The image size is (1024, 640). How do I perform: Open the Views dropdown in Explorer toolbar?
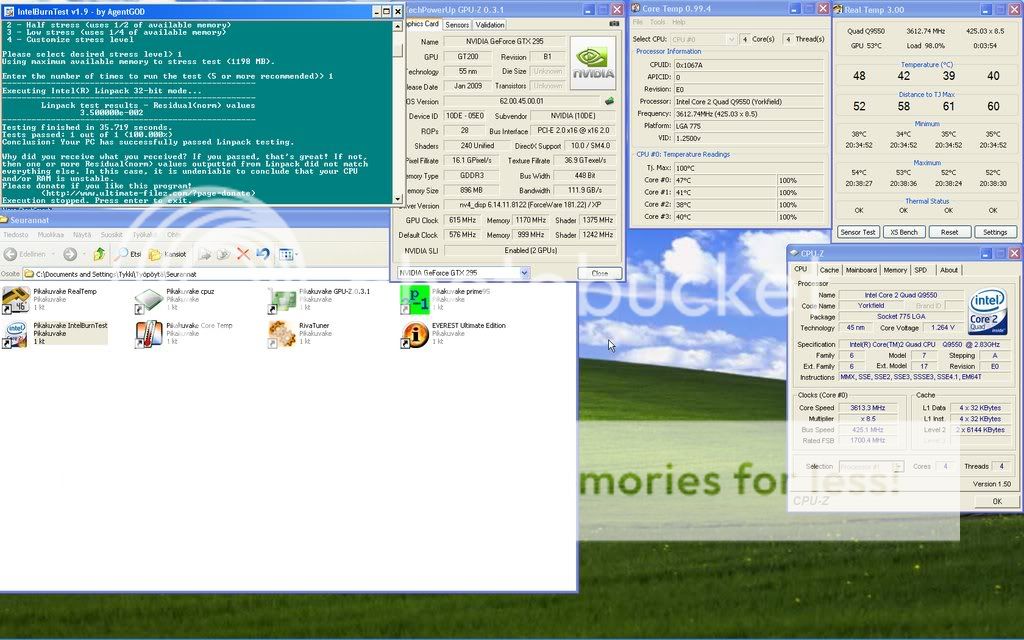click(288, 254)
